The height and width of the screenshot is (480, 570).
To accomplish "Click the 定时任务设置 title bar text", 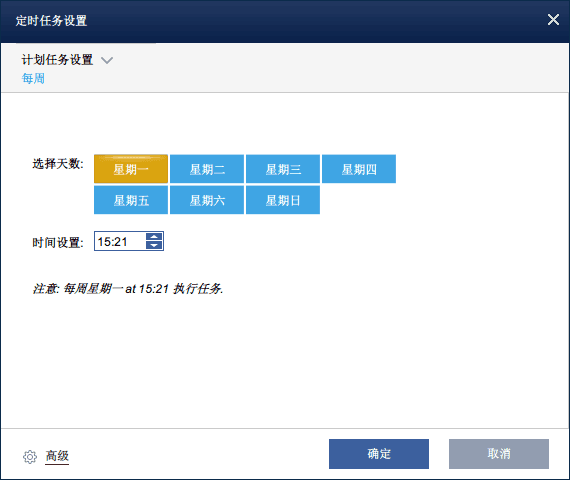I will [51, 21].
